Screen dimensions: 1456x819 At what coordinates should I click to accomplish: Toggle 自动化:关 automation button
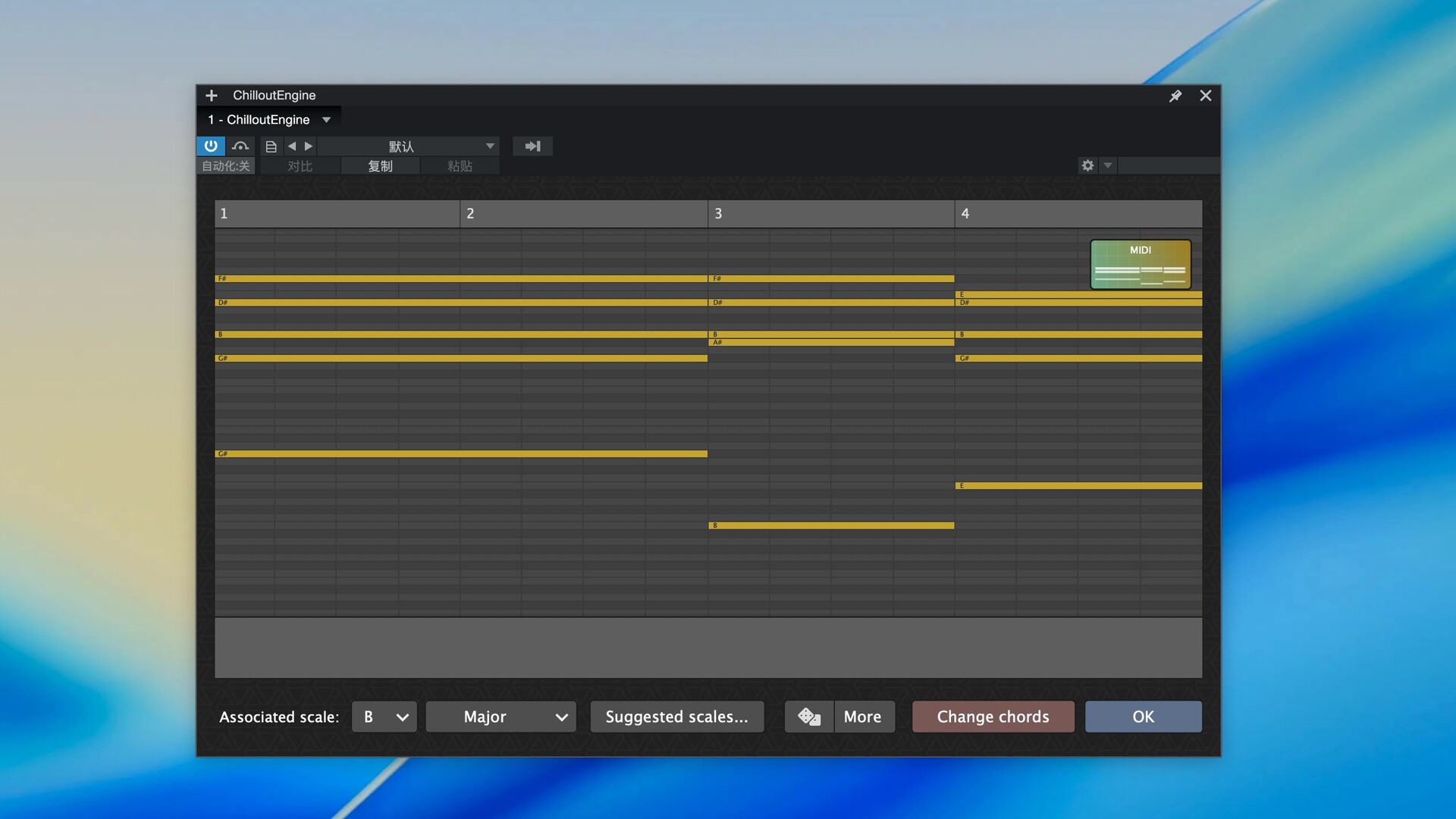226,166
